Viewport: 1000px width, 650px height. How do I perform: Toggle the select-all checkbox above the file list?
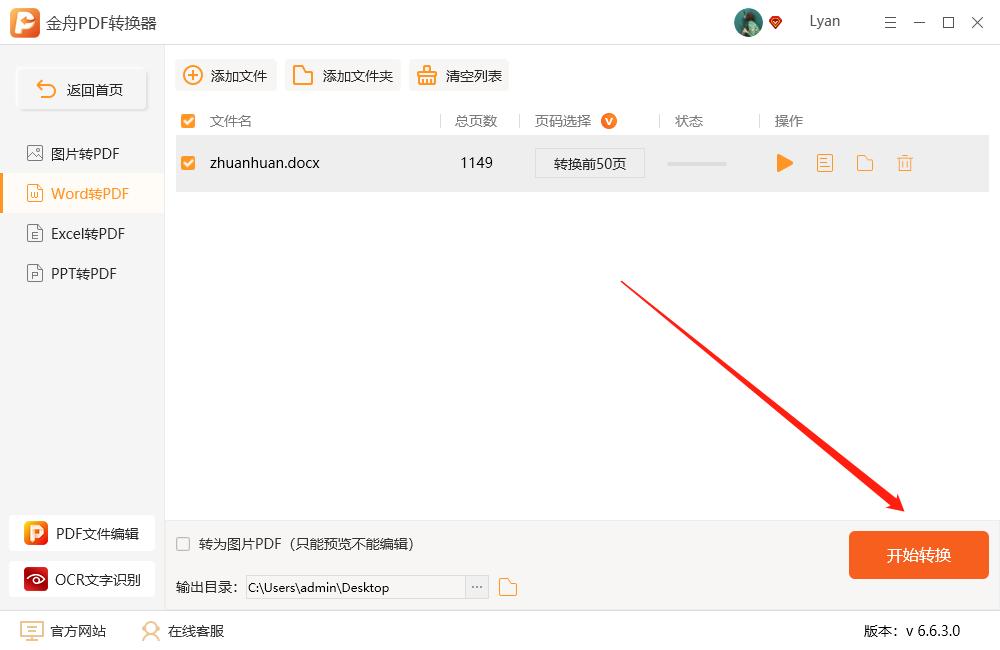188,120
